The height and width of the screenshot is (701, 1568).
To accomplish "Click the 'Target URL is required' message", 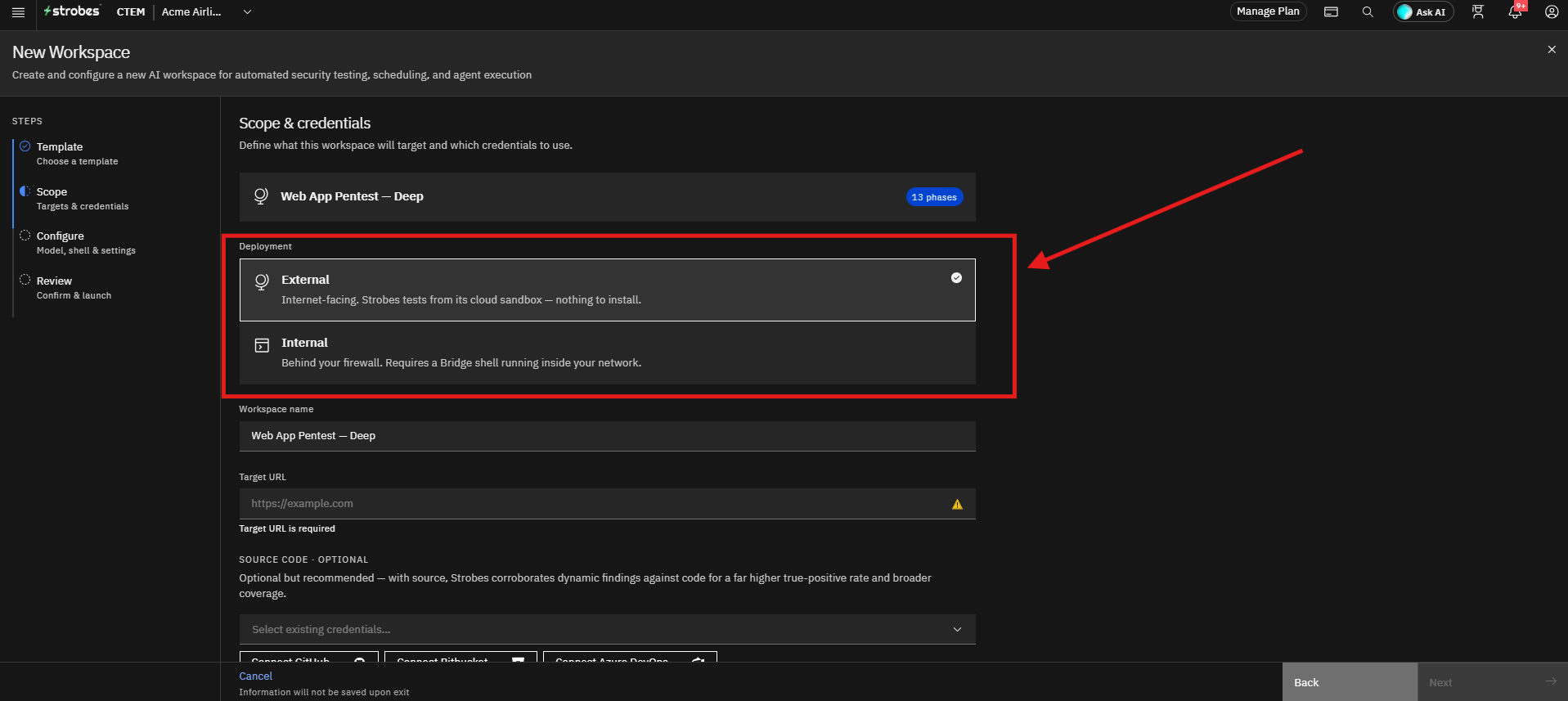I will [287, 528].
